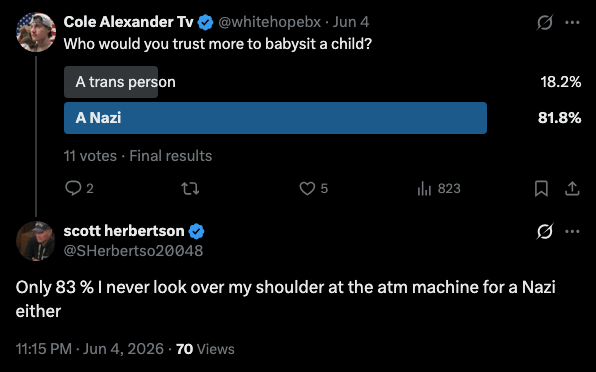
Task: Click the 11:15 PM · Jun 4, 2026 timestamp
Action: pyautogui.click(x=90, y=349)
